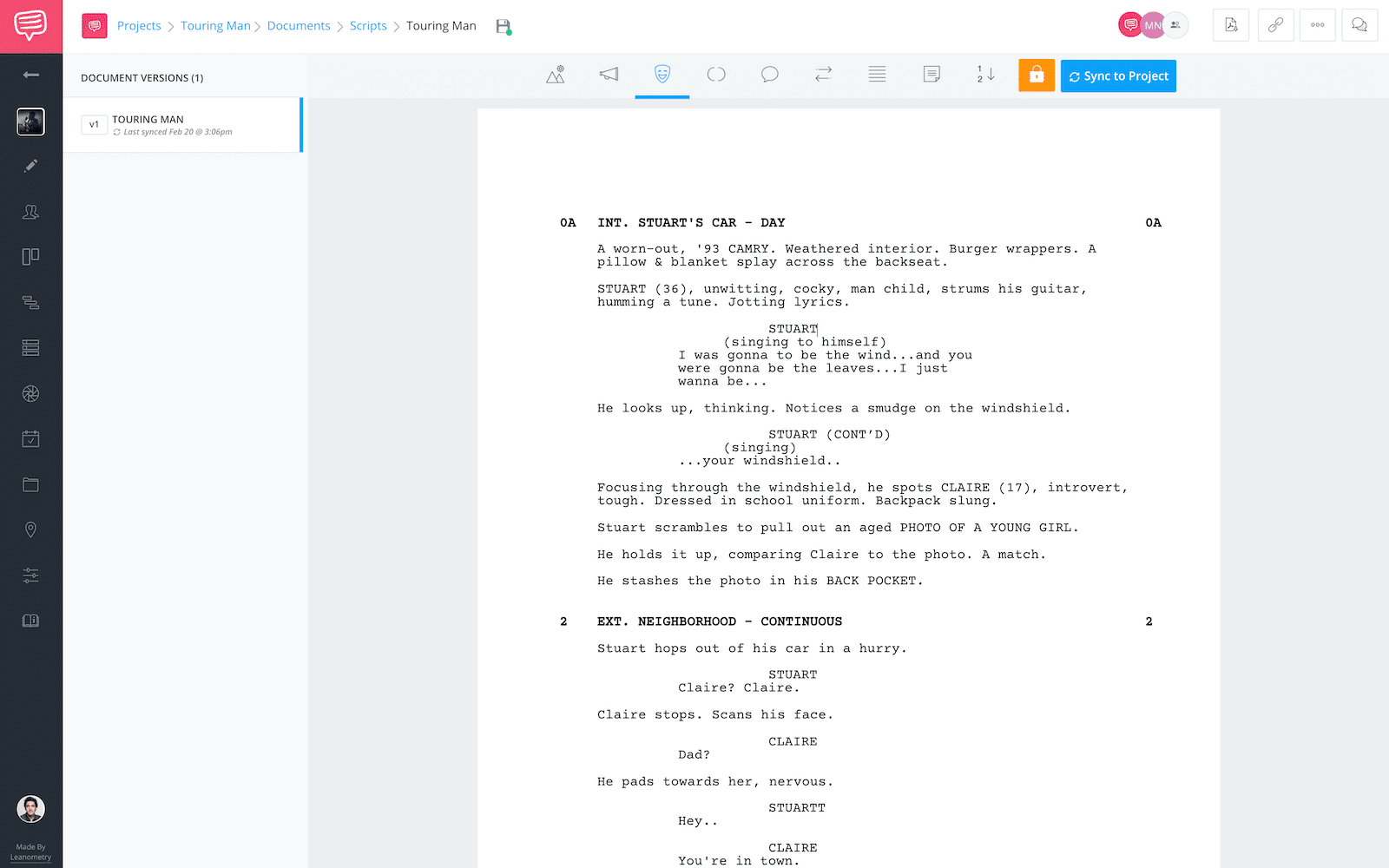
Task: Toggle the orange script lock
Action: coord(1036,76)
